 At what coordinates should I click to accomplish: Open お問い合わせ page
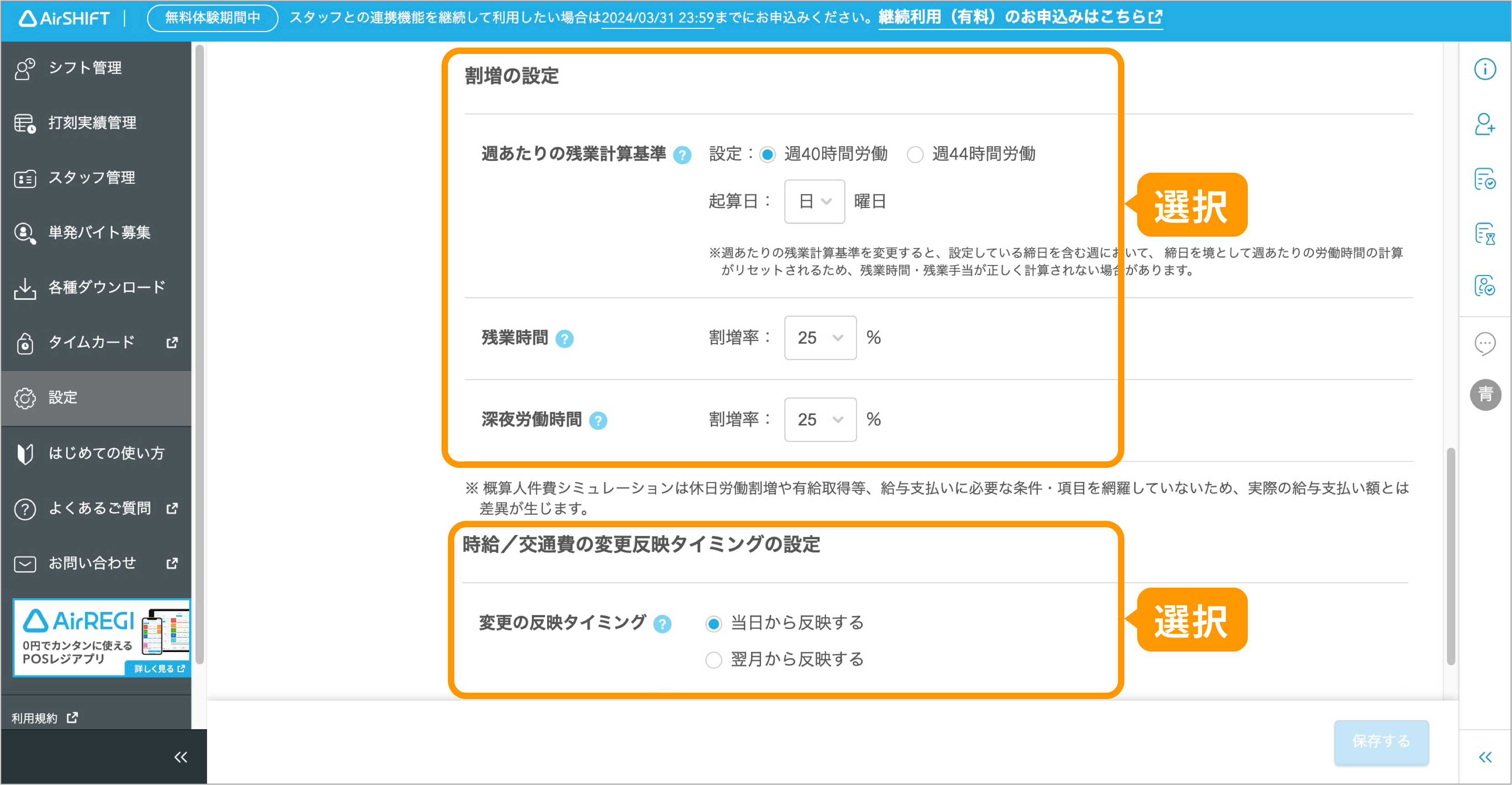click(96, 563)
